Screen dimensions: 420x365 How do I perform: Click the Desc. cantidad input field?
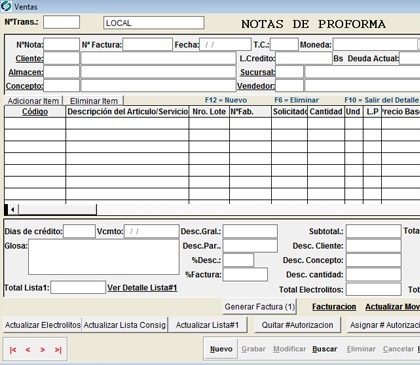[373, 275]
